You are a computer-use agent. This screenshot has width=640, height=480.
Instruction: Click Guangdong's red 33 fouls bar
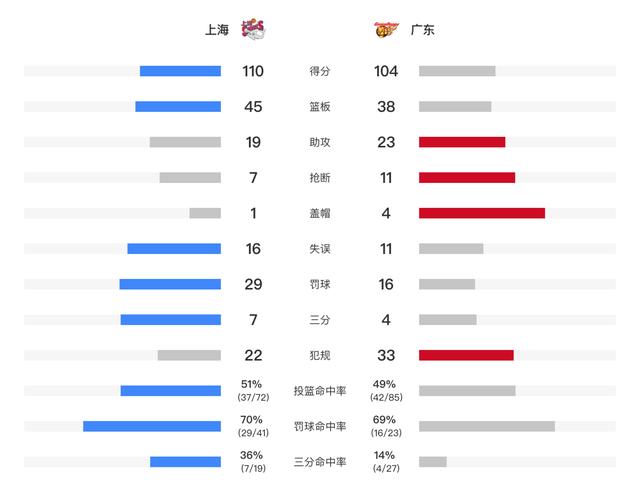[466, 355]
